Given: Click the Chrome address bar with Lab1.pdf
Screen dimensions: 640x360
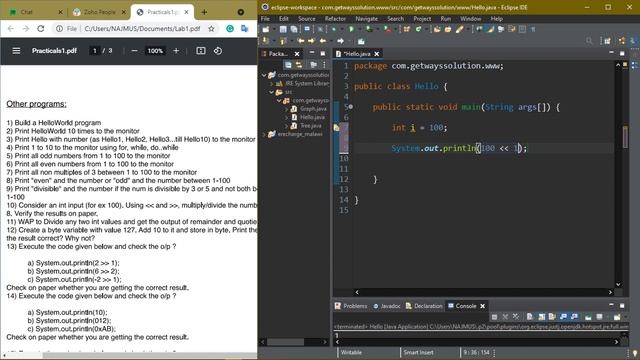Looking at the screenshot, I should click(x=136, y=29).
